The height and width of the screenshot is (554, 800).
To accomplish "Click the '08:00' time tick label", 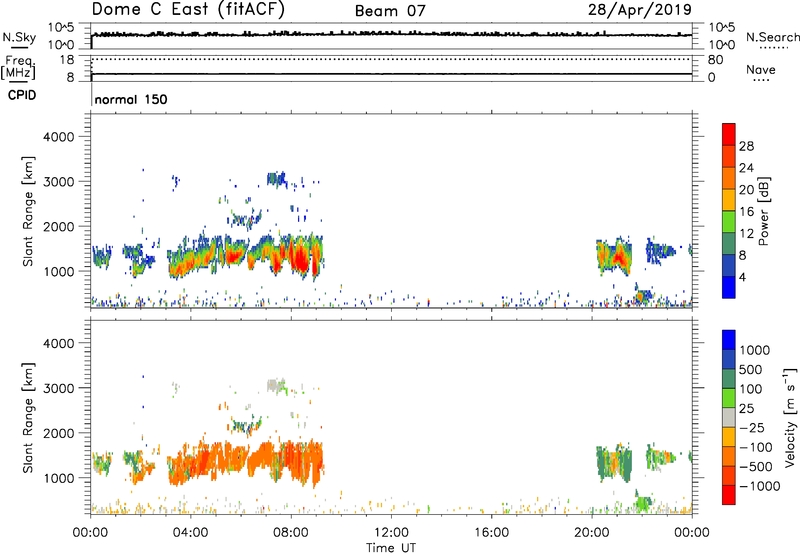I will [x=291, y=533].
